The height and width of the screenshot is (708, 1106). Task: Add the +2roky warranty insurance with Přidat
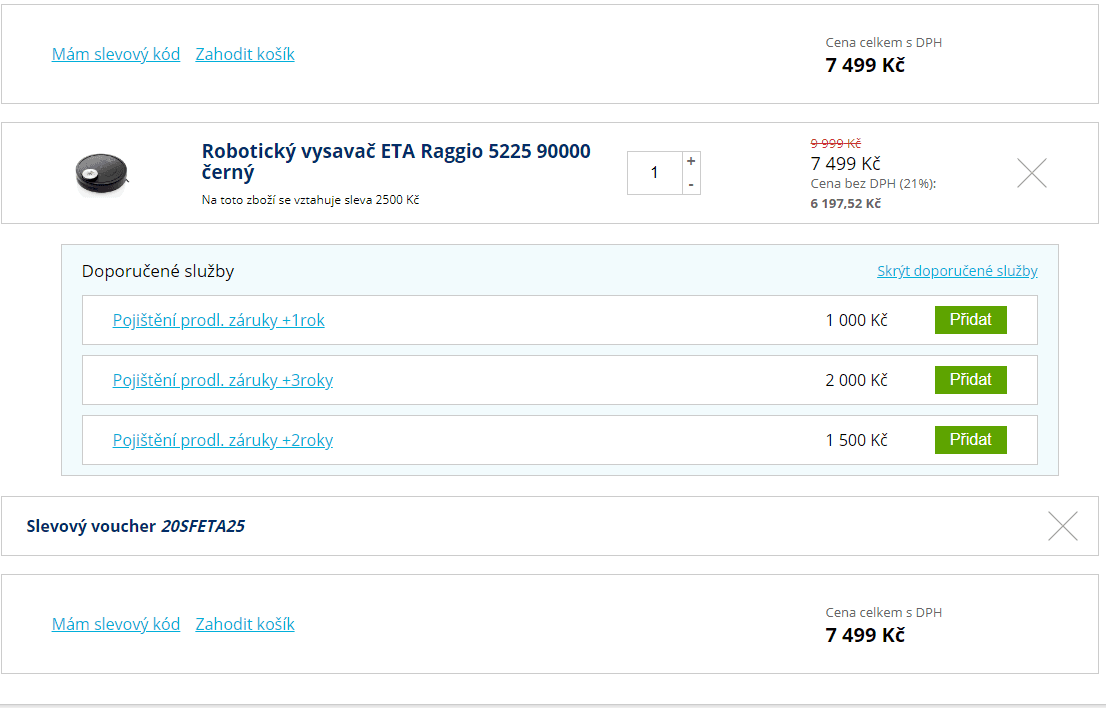click(x=971, y=440)
